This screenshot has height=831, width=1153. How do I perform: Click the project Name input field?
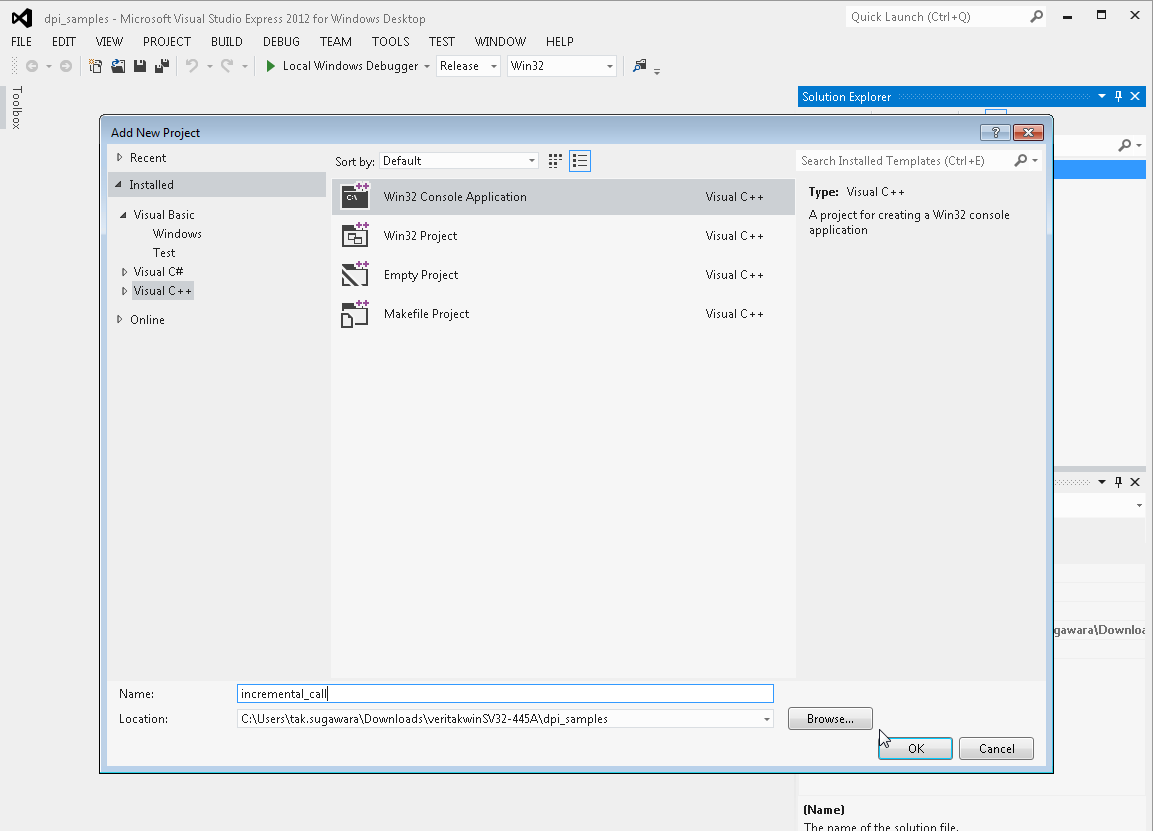click(505, 693)
